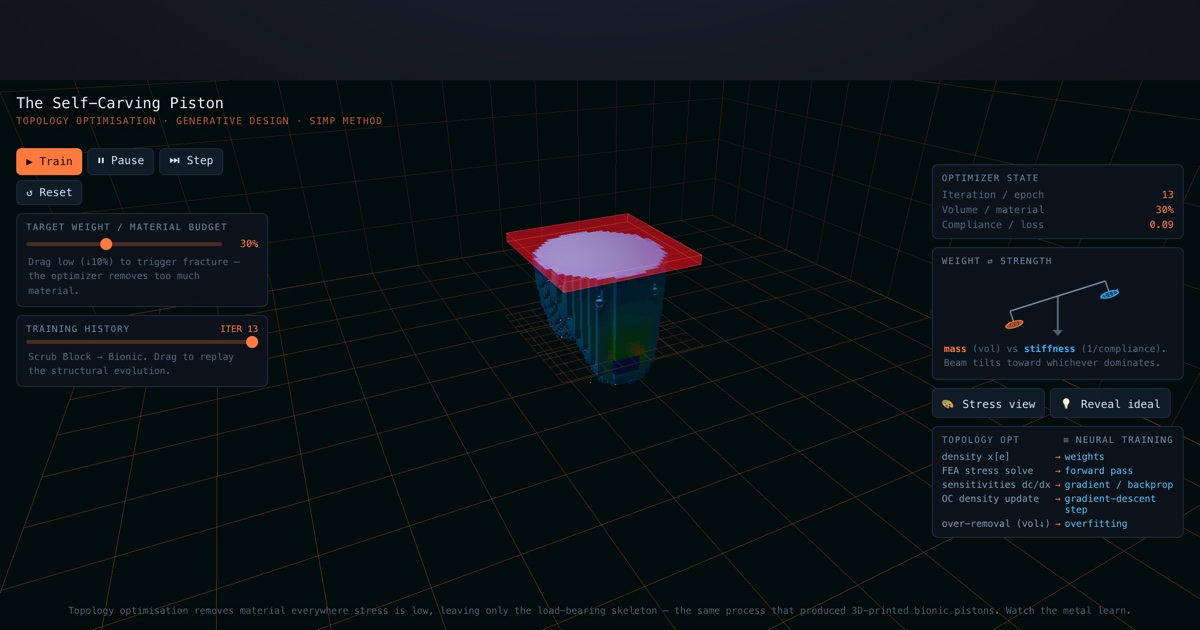The height and width of the screenshot is (630, 1200).
Task: Toggle the Stress view
Action: coord(988,404)
